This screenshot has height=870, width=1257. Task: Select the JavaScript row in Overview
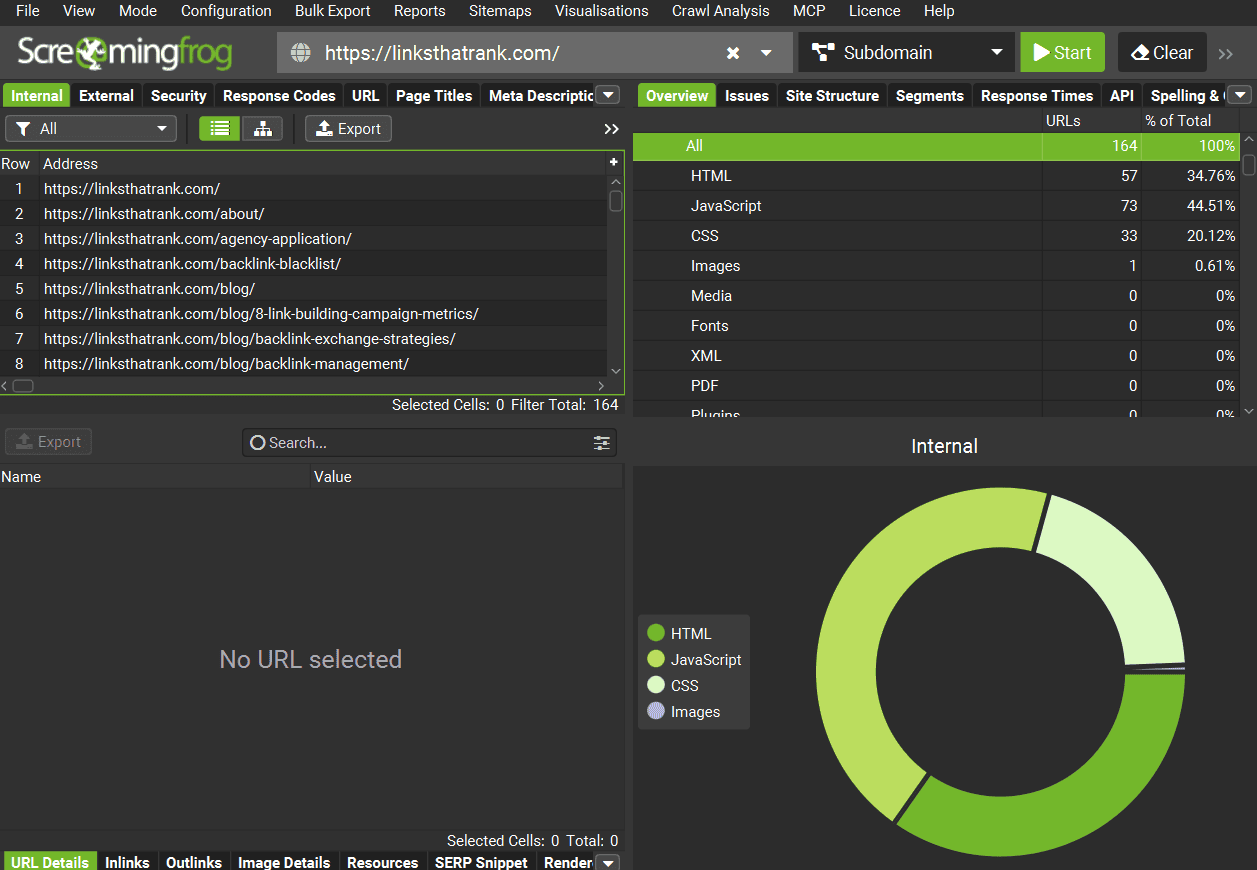(x=936, y=206)
